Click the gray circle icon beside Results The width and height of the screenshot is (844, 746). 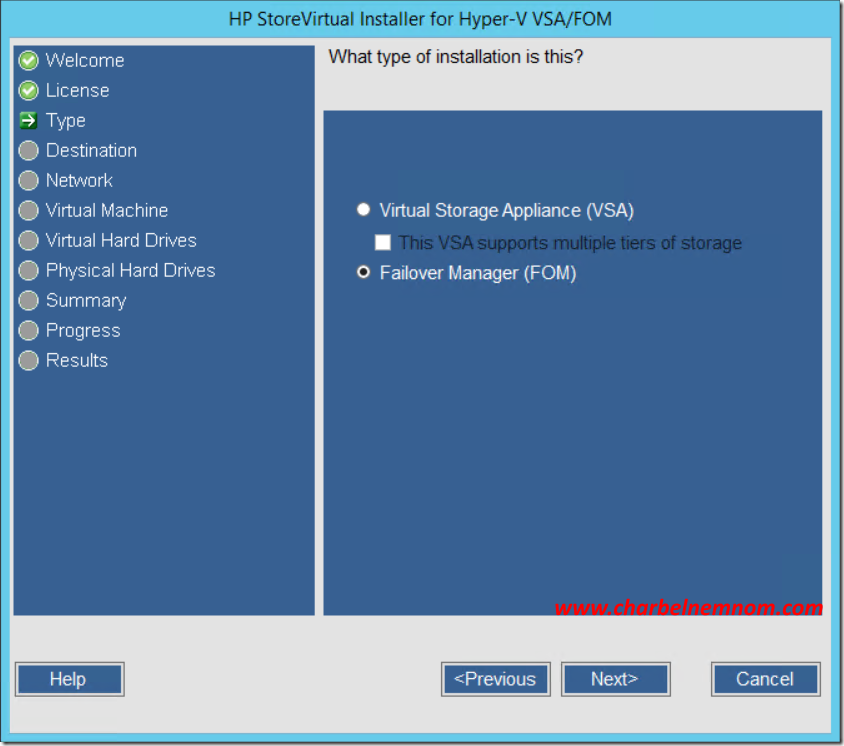coord(29,361)
